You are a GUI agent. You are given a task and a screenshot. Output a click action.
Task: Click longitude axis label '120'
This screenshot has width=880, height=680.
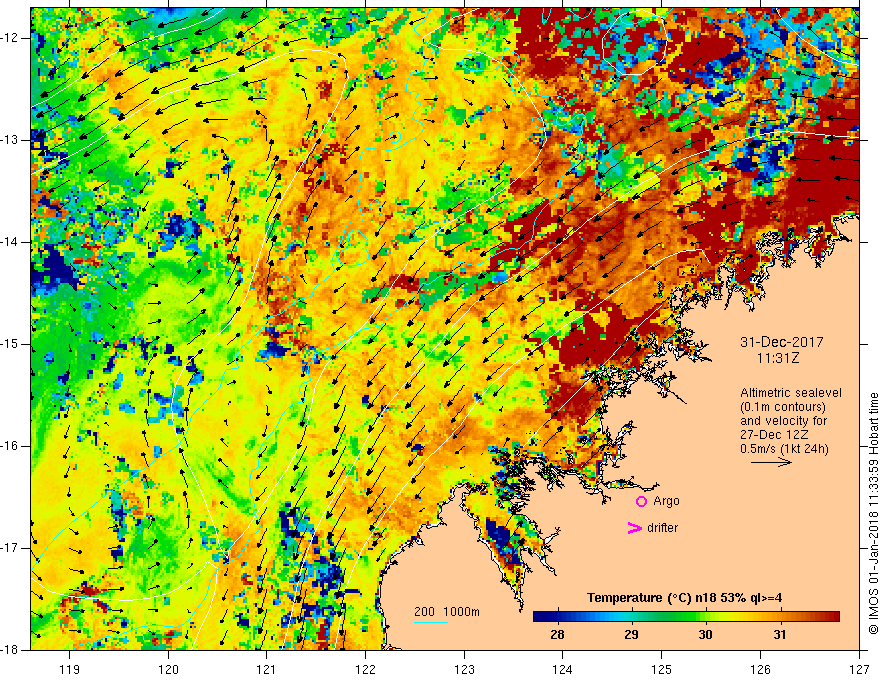tap(168, 669)
